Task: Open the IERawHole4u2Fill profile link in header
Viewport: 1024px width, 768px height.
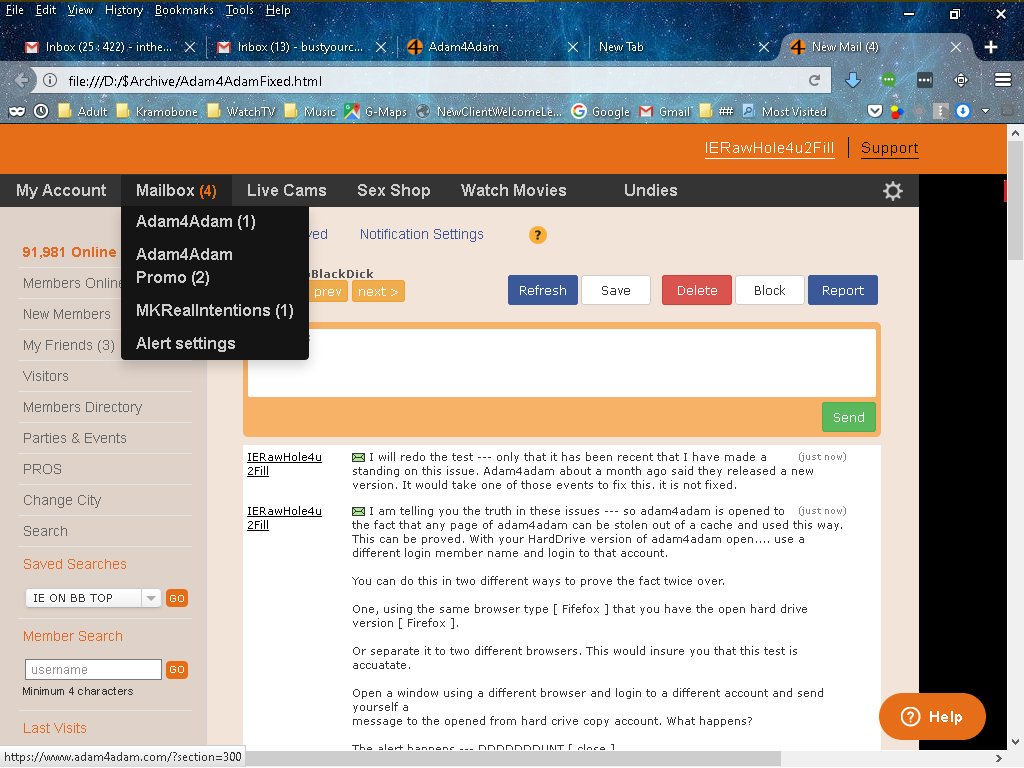Action: (x=769, y=148)
